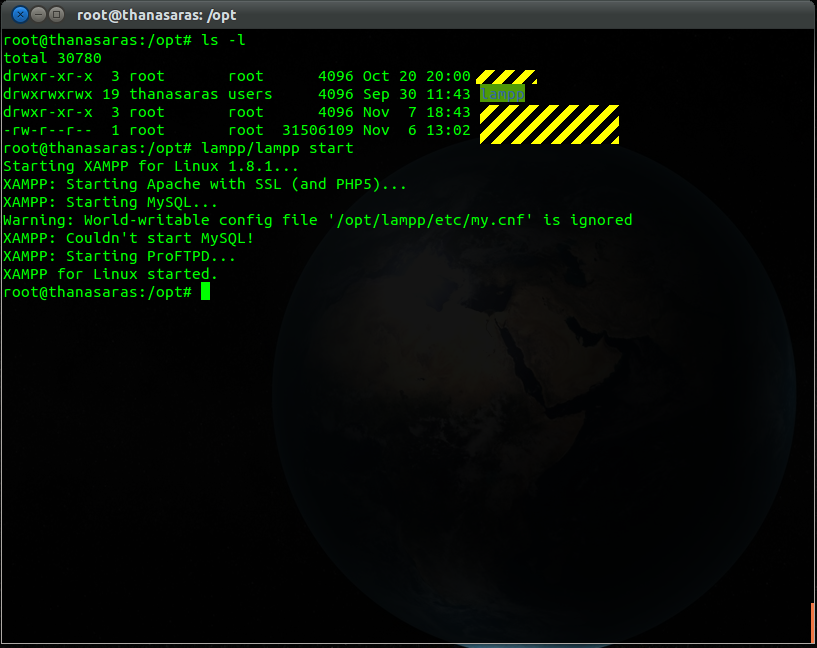Click the permissions '-rw-r--r--' text
817x648 pixels.
pos(47,130)
